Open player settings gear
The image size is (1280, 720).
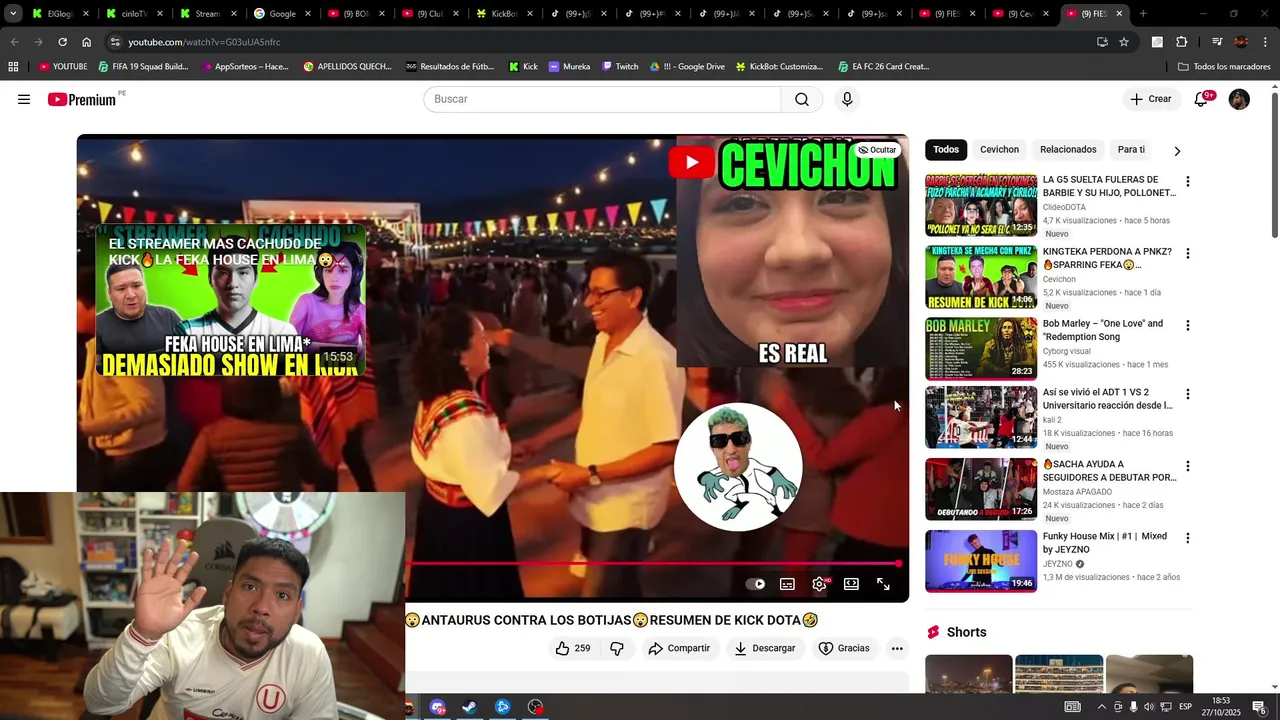(x=819, y=584)
